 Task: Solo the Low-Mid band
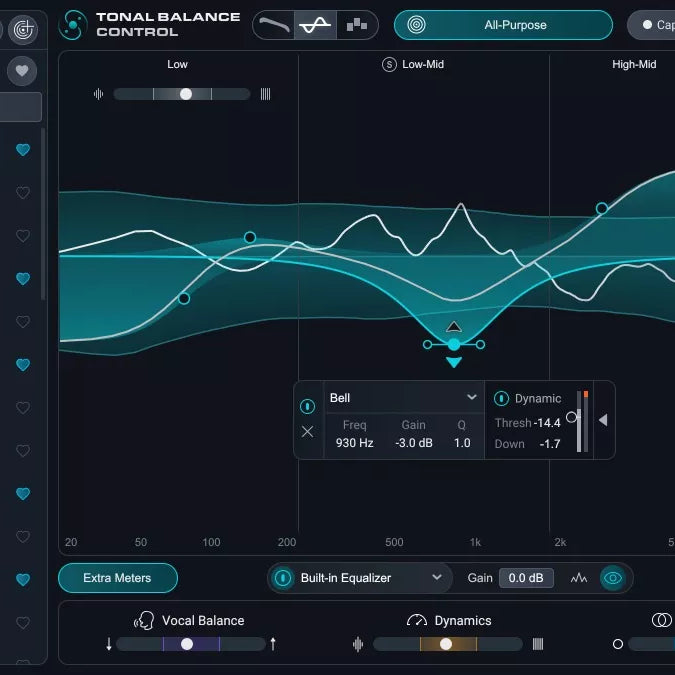[389, 65]
